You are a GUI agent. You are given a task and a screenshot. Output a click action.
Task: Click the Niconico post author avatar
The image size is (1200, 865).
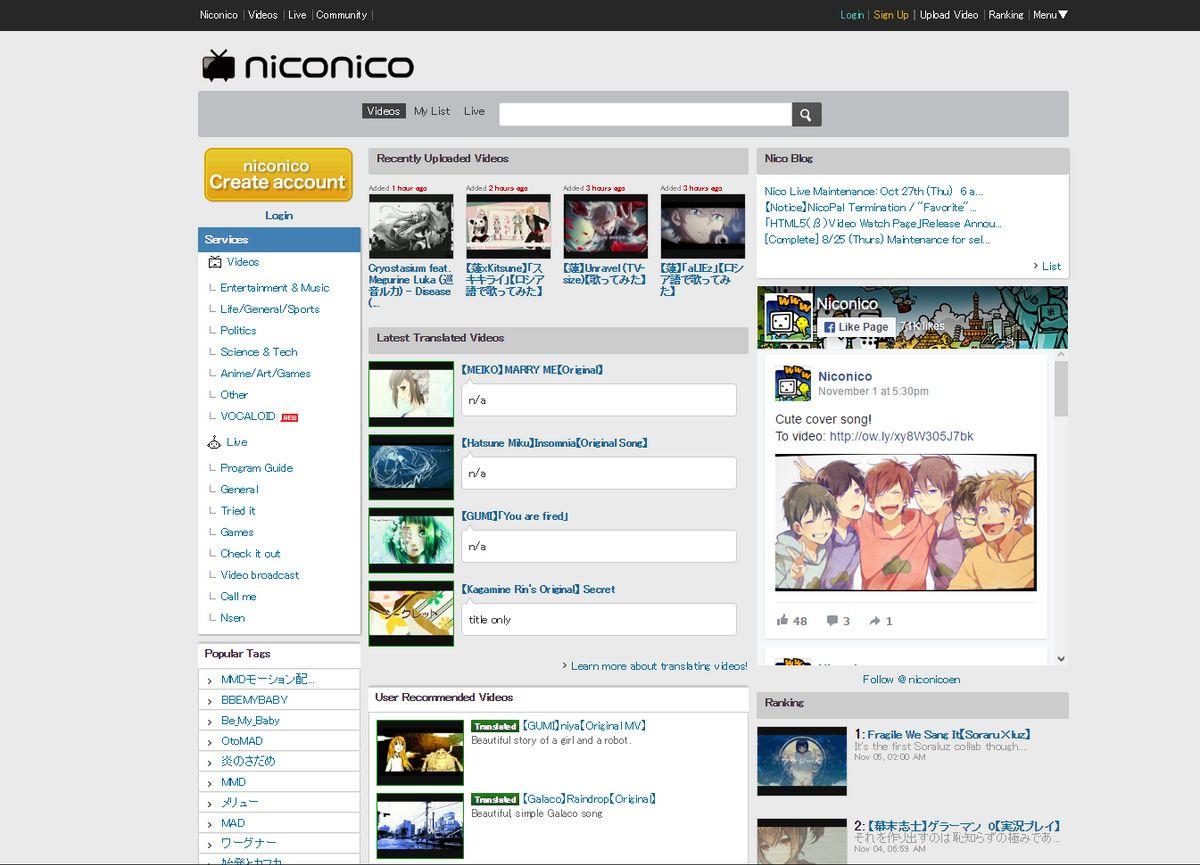tap(792, 384)
